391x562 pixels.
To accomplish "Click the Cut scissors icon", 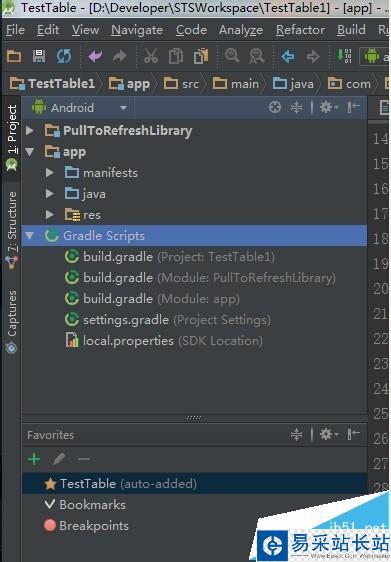I will (x=151, y=56).
